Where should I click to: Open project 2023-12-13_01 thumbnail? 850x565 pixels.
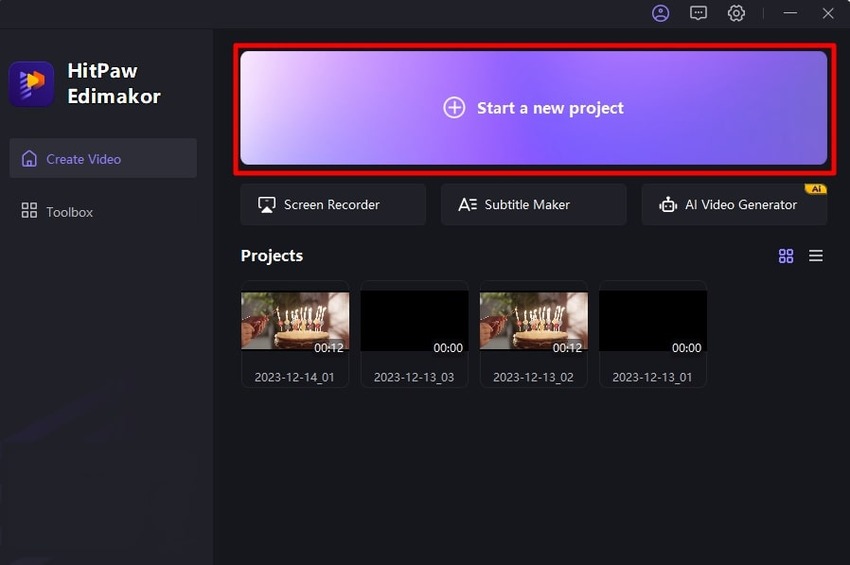[652, 321]
